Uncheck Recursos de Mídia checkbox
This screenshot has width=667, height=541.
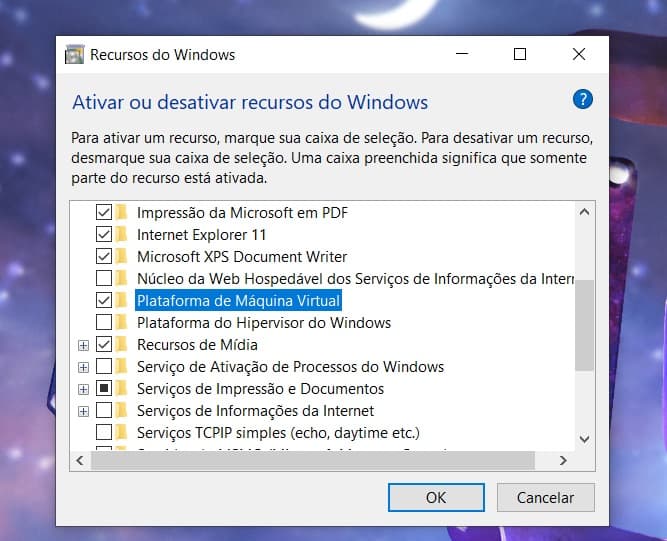coord(104,344)
